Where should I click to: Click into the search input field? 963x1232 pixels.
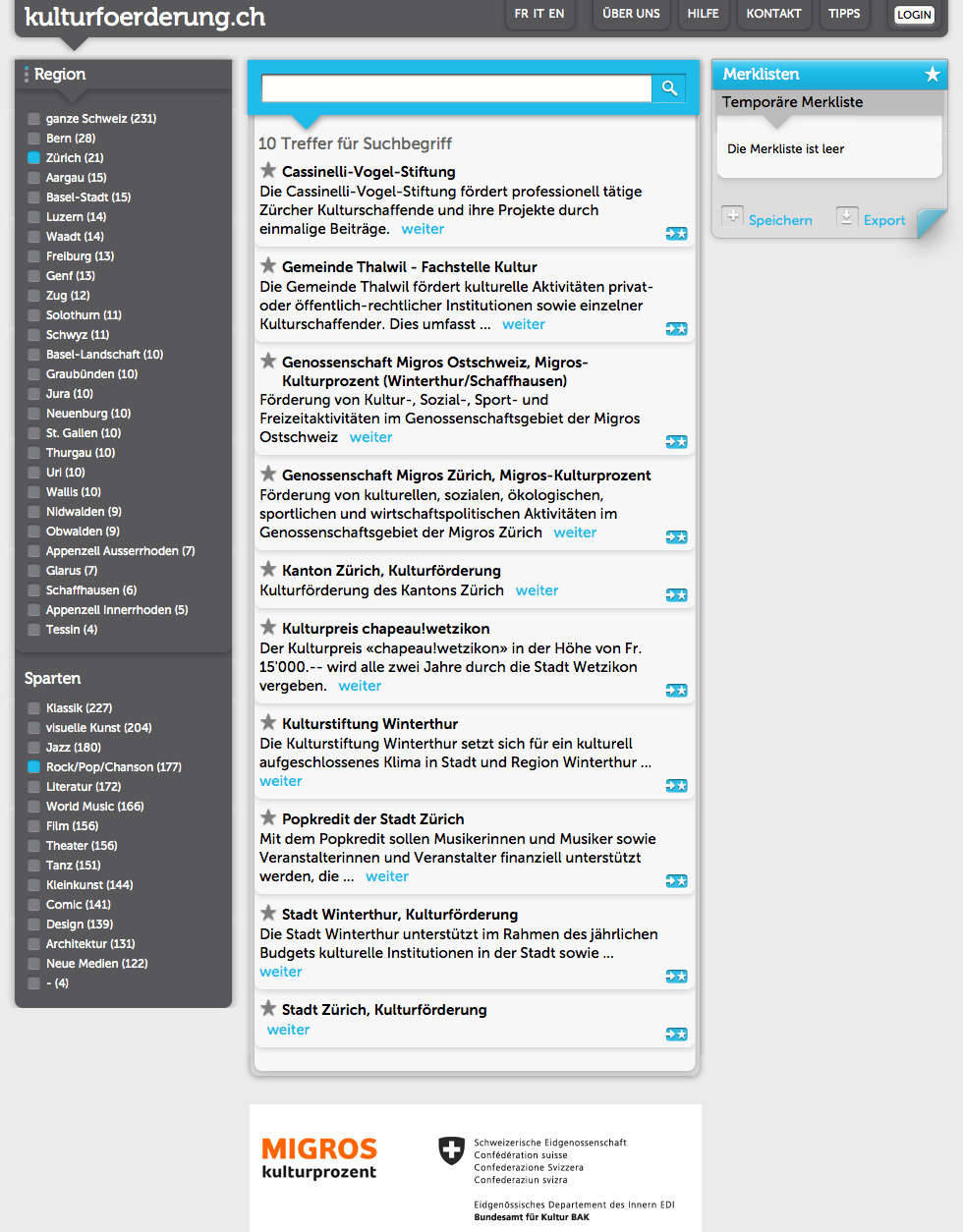(457, 88)
